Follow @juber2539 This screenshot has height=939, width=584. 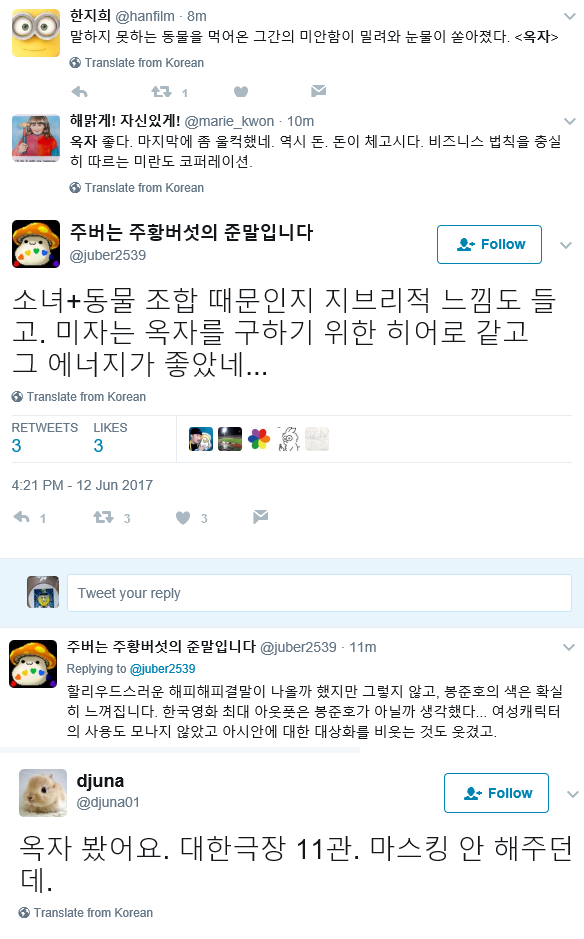489,244
